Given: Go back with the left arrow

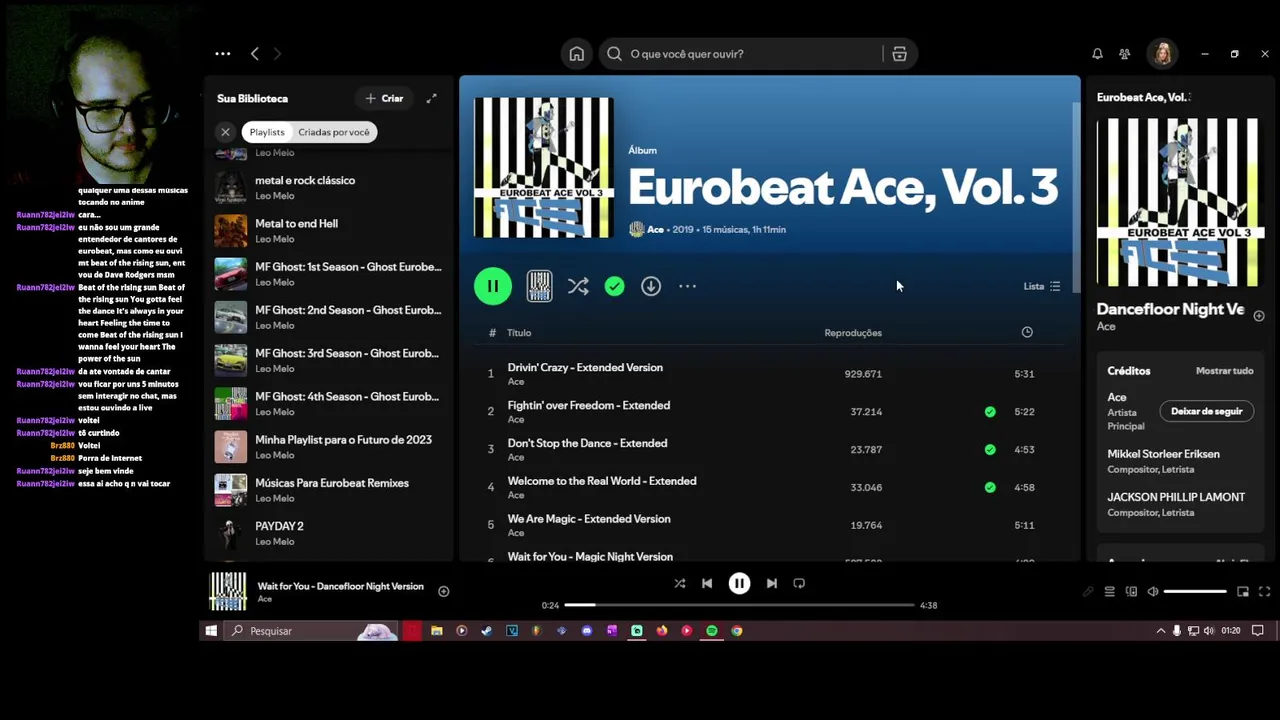Looking at the screenshot, I should 255,54.
